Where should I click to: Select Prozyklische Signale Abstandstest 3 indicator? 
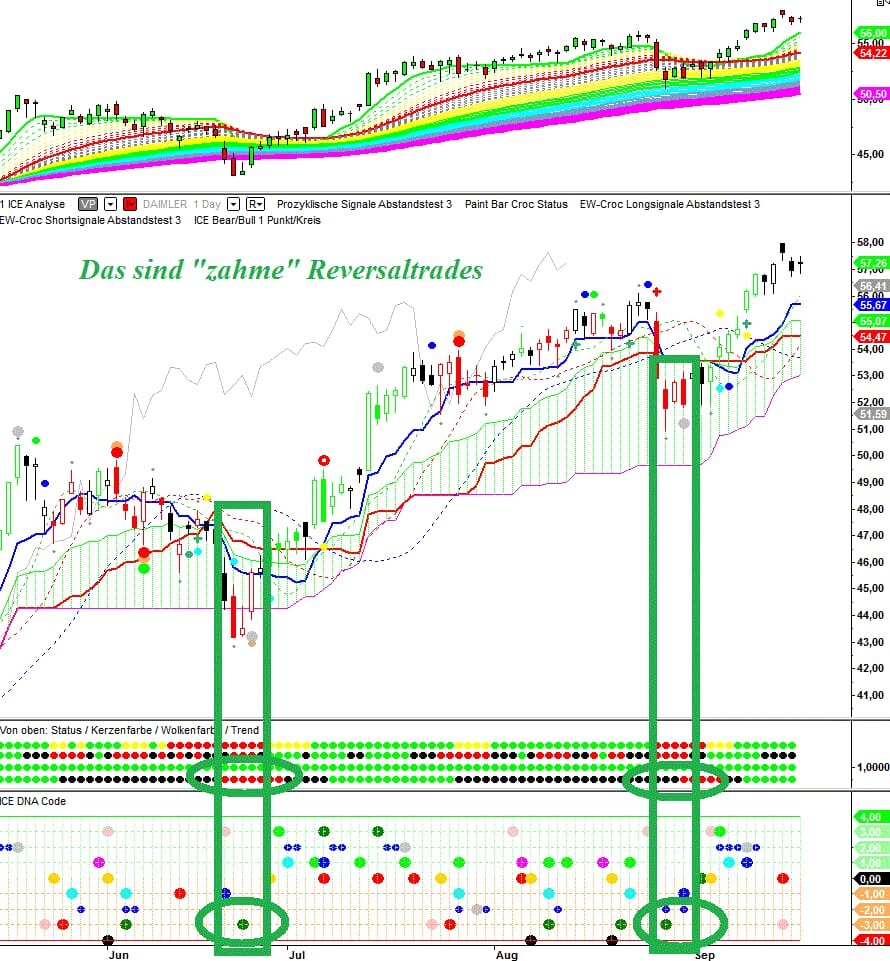coord(364,204)
